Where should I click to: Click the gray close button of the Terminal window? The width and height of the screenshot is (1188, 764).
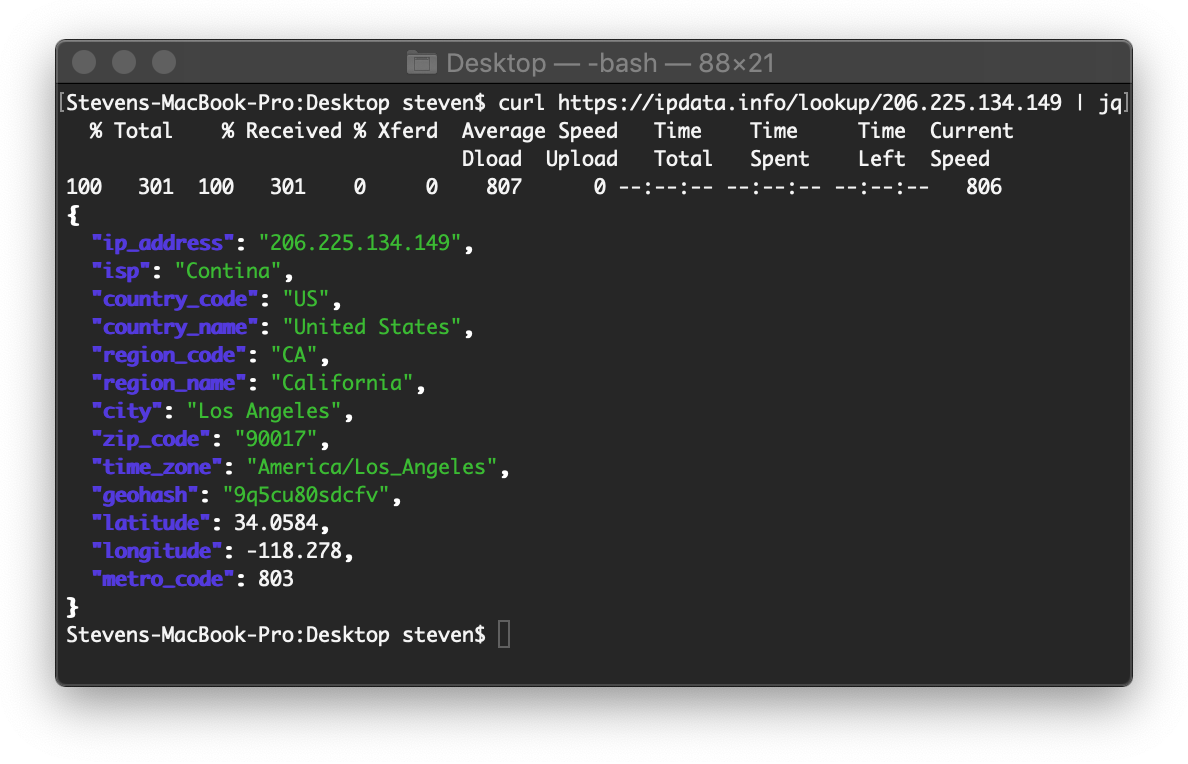pos(84,62)
